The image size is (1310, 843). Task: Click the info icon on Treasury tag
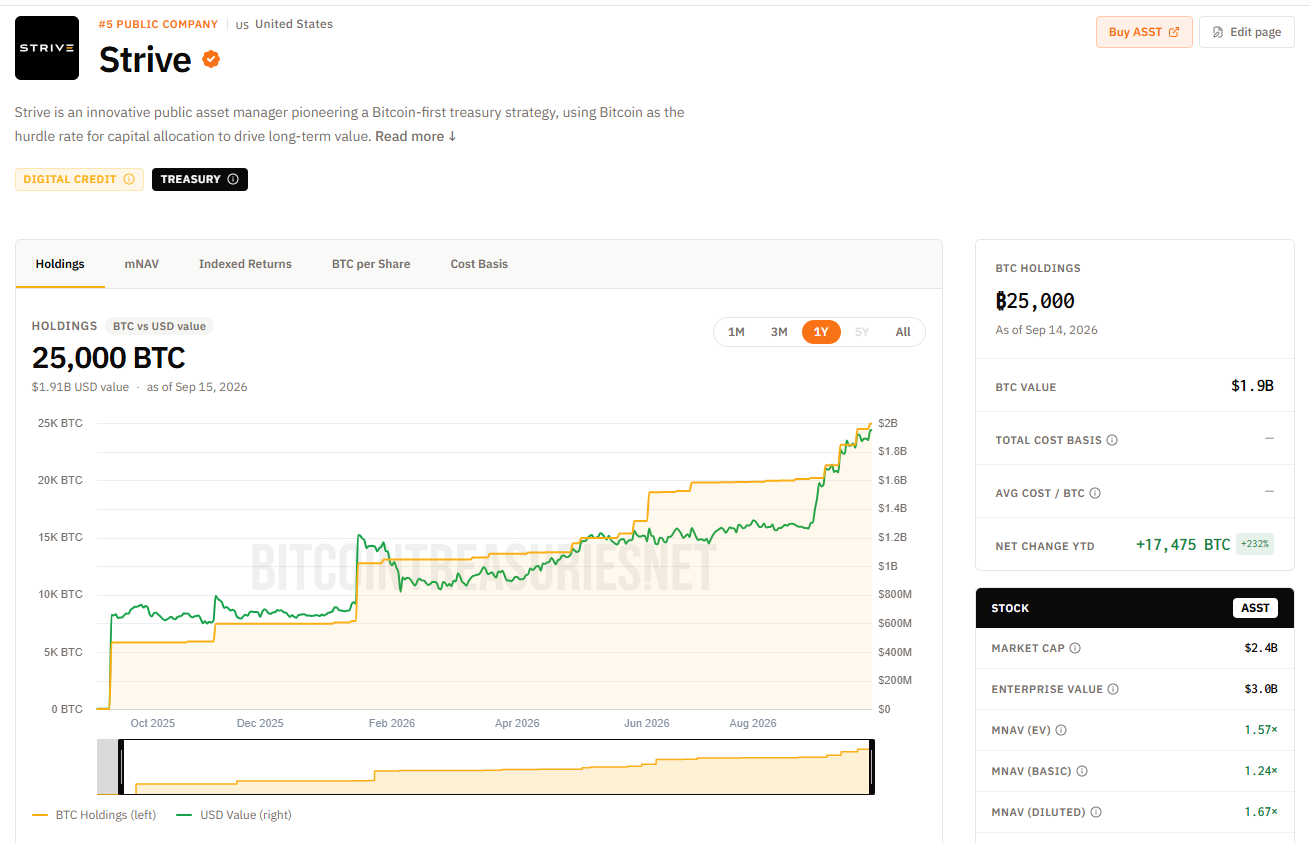(x=233, y=179)
